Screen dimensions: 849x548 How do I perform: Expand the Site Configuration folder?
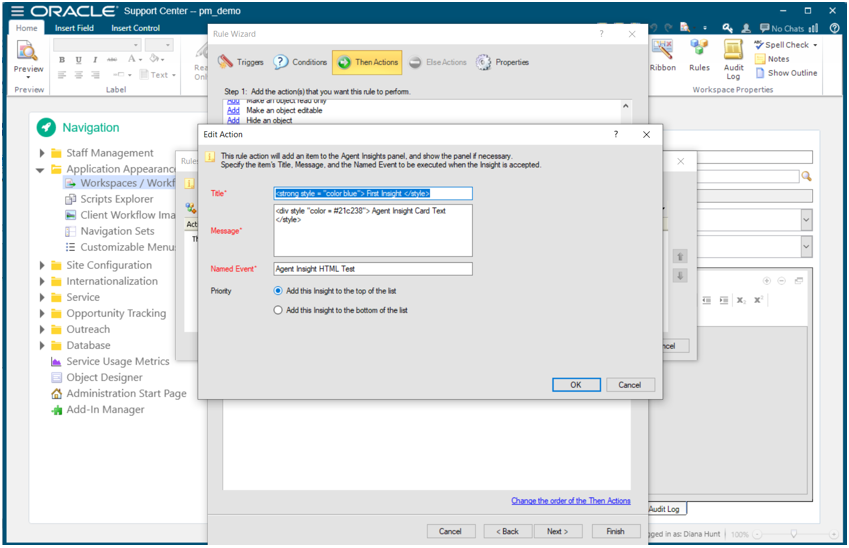pyautogui.click(x=42, y=265)
